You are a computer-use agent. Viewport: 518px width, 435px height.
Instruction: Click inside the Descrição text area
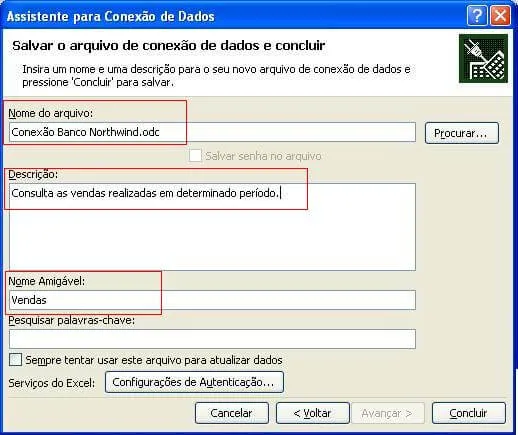coord(212,227)
